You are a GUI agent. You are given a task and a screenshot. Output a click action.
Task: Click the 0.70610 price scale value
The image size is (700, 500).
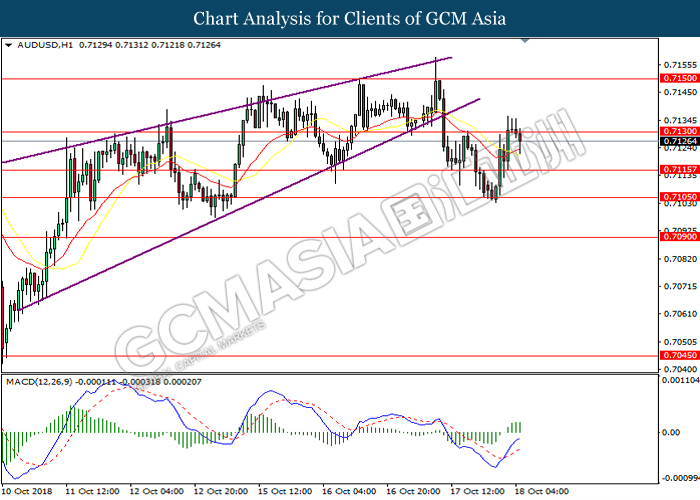[680, 314]
